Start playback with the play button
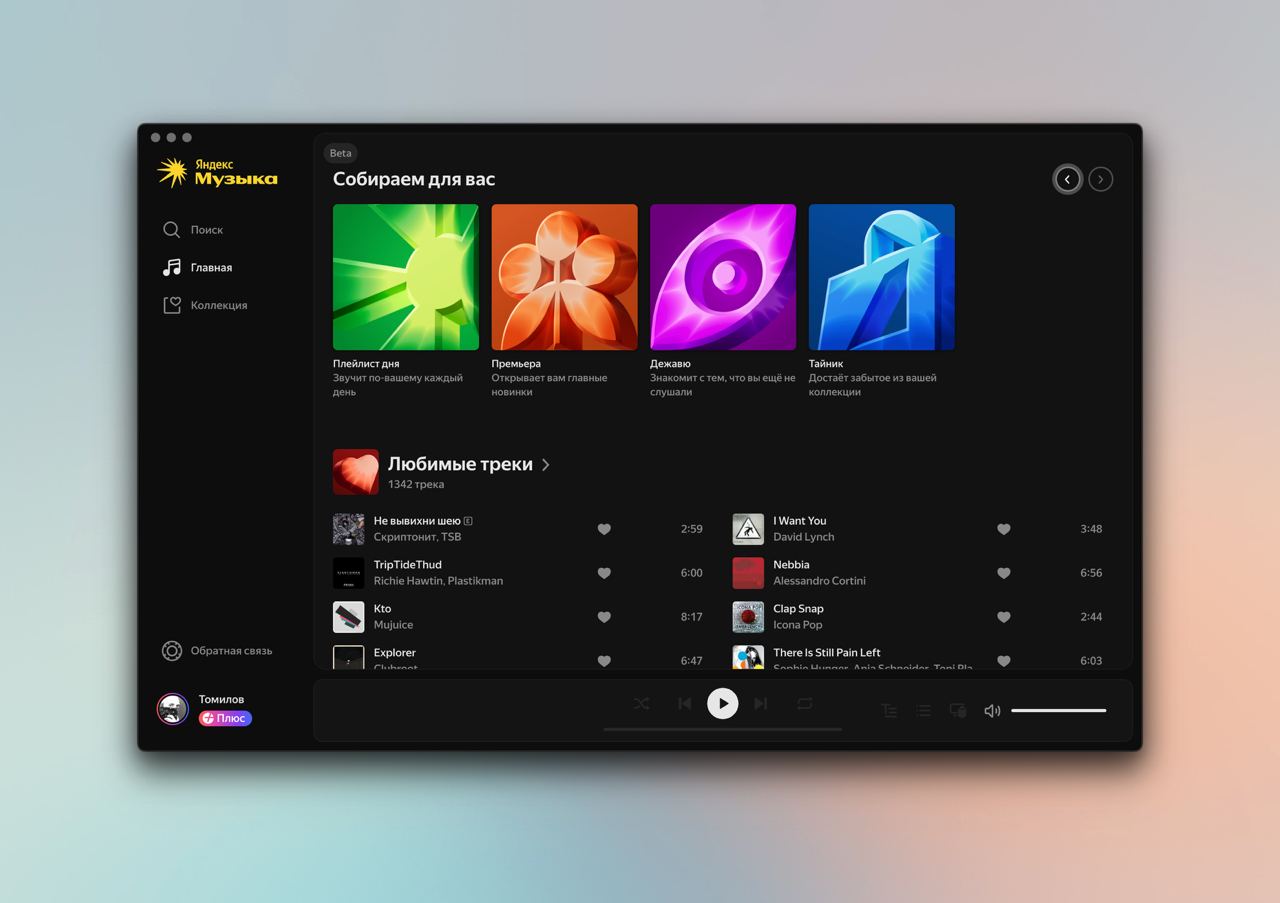 (x=723, y=704)
